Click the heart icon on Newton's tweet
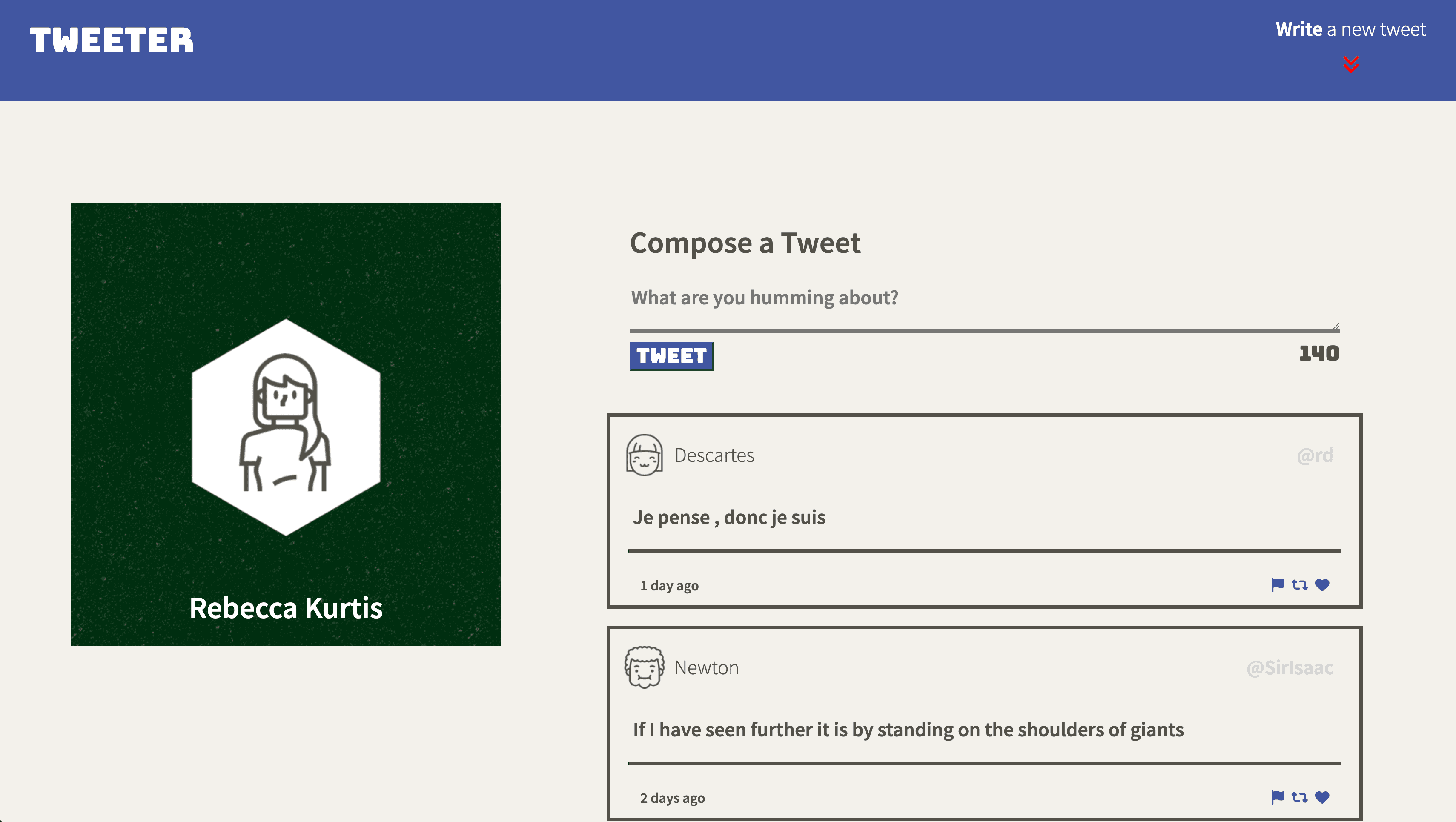 (1322, 797)
